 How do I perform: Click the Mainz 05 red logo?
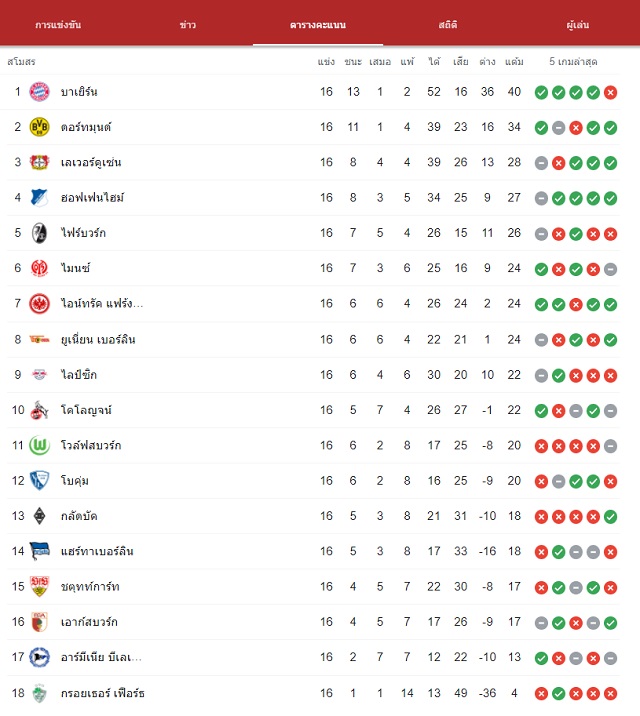click(x=39, y=268)
